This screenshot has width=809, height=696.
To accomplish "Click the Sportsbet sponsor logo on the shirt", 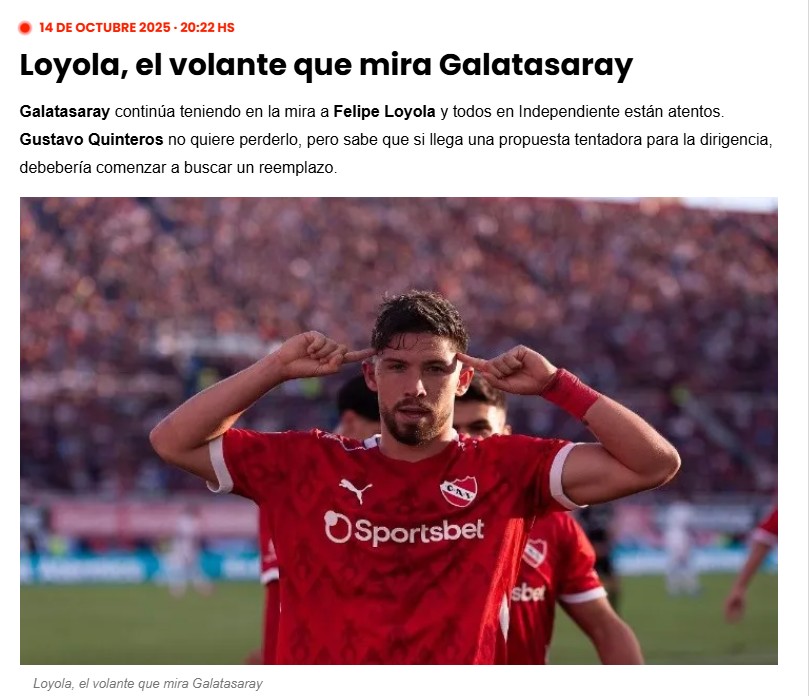I will click(x=404, y=529).
